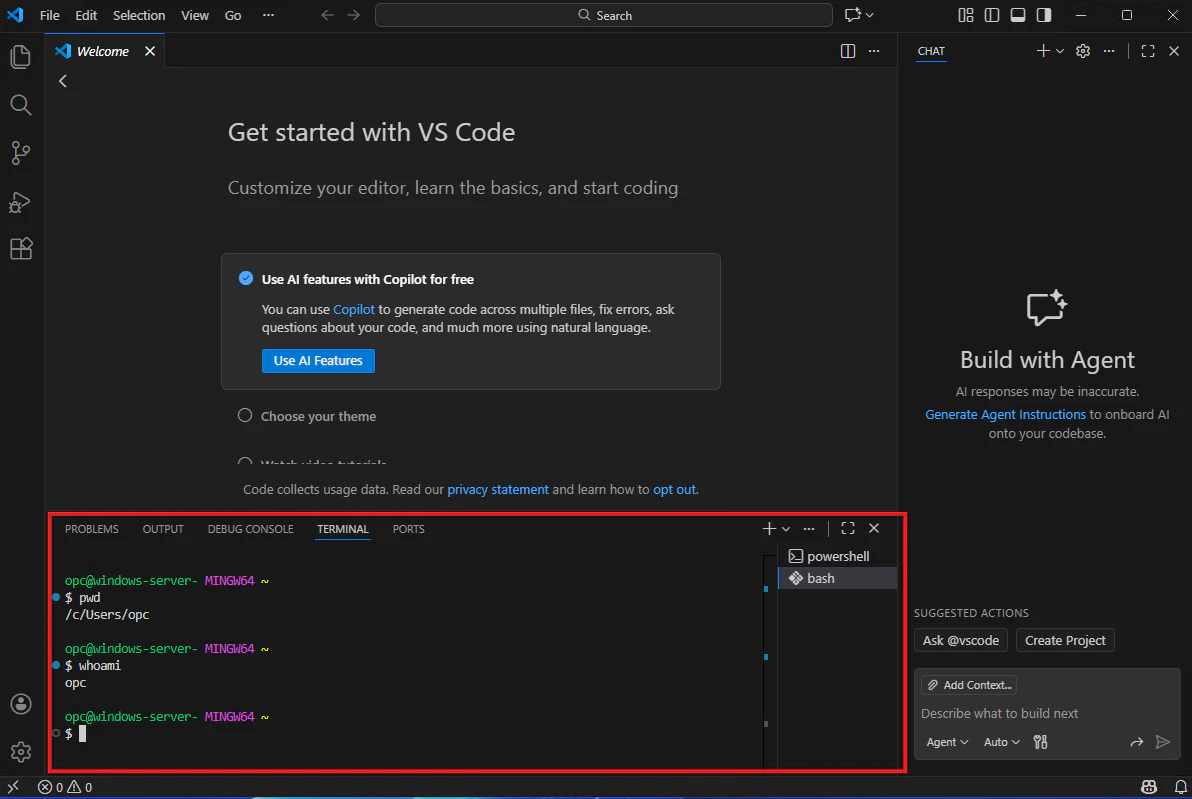Switch to the Output tab
1192x799 pixels.
(x=163, y=529)
